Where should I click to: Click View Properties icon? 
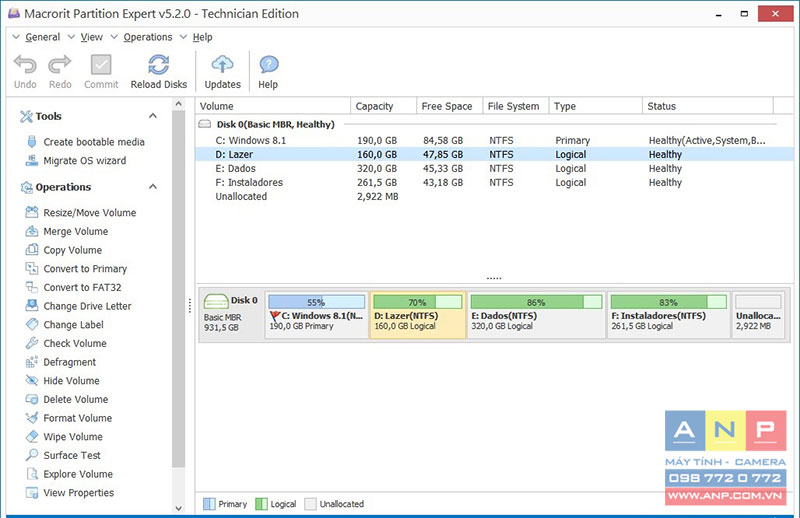pos(32,492)
